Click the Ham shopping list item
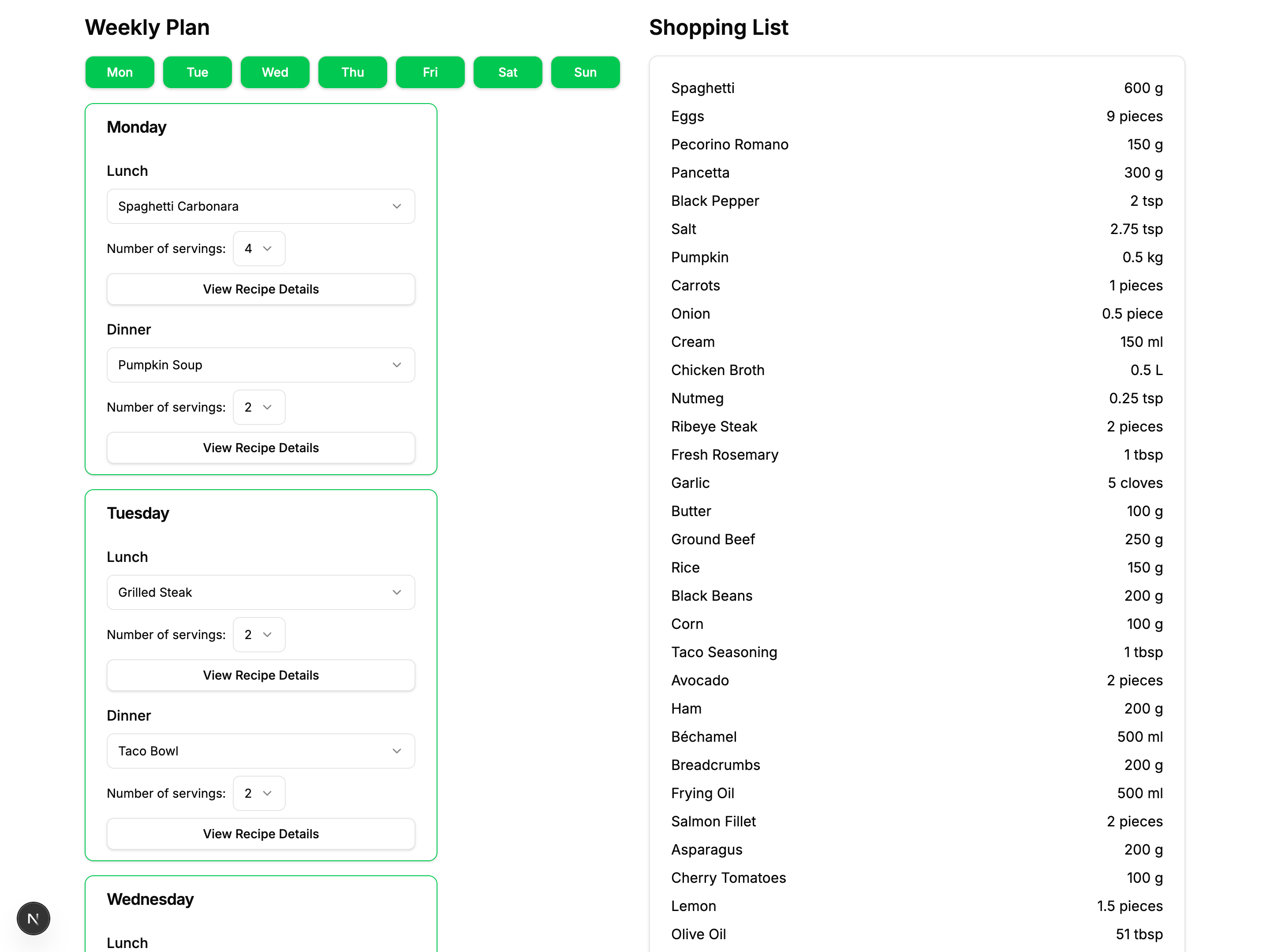 coord(916,709)
